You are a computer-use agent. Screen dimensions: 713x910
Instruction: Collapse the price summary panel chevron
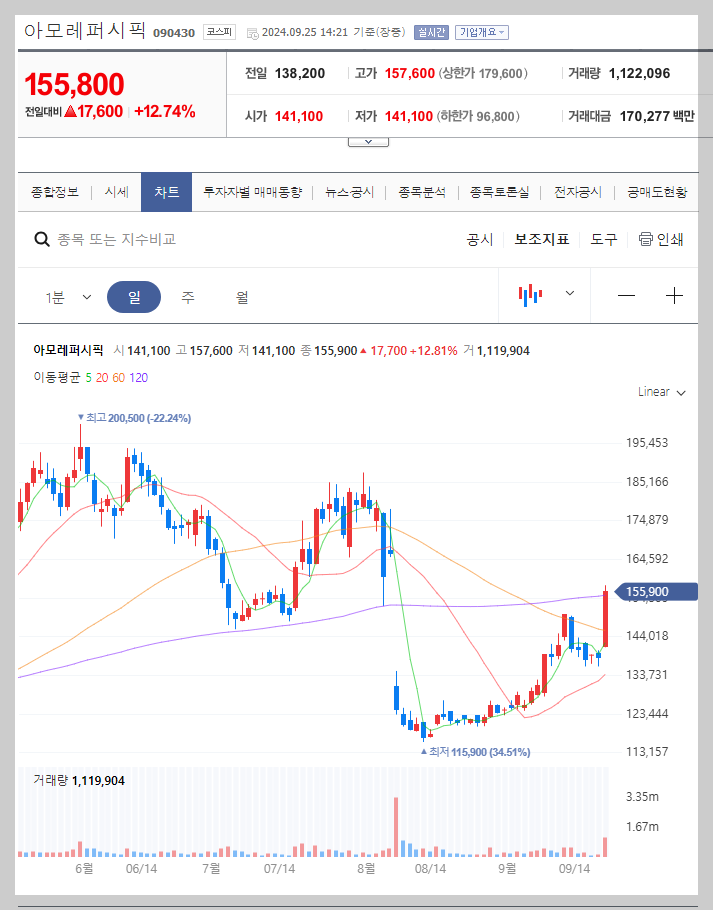click(368, 141)
